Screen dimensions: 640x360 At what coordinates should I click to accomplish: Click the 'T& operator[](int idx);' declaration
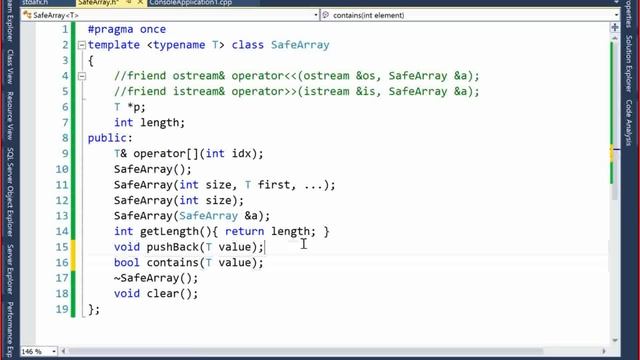coord(189,154)
